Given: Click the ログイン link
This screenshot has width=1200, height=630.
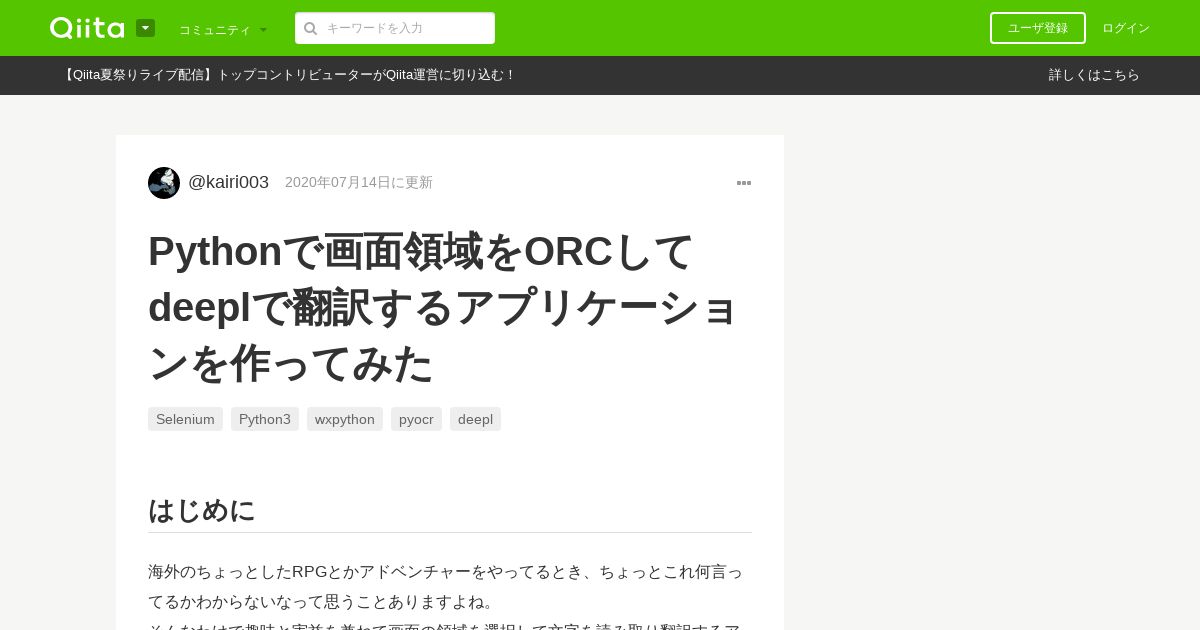Looking at the screenshot, I should pyautogui.click(x=1126, y=28).
